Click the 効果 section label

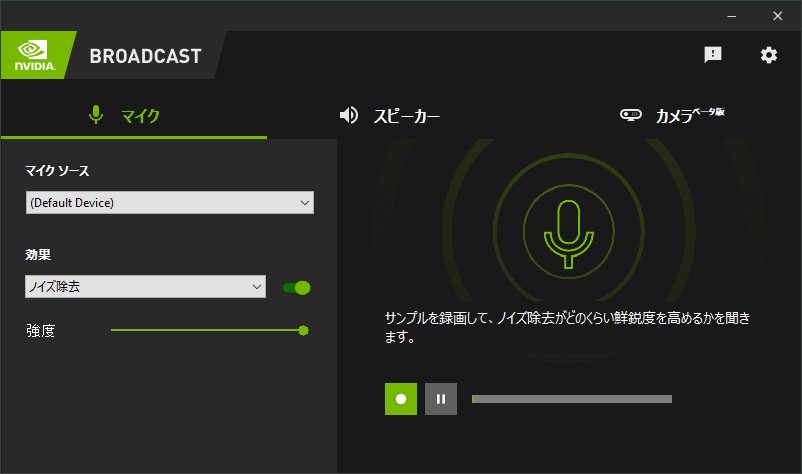[38, 255]
